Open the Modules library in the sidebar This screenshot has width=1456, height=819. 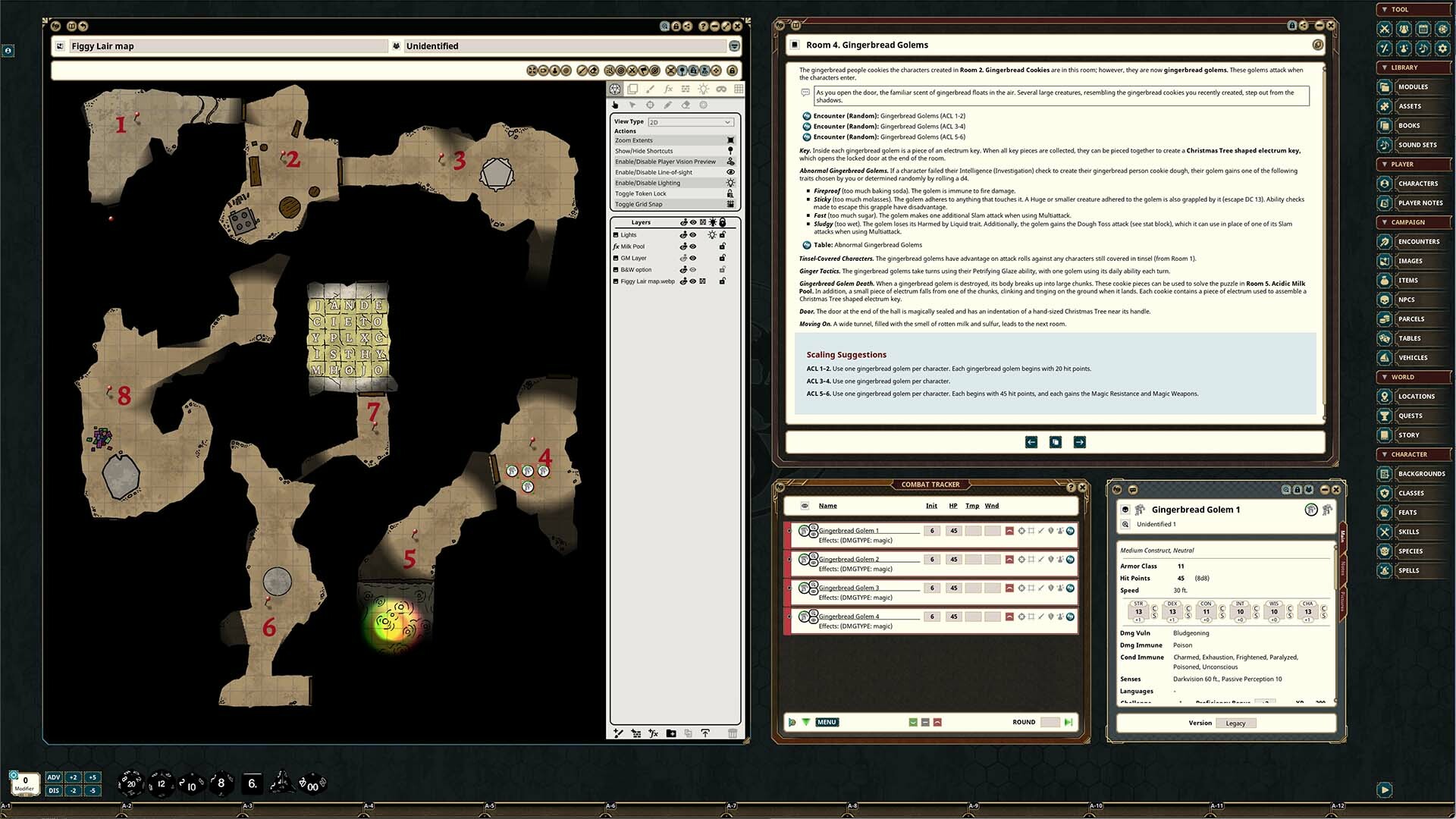(1414, 86)
